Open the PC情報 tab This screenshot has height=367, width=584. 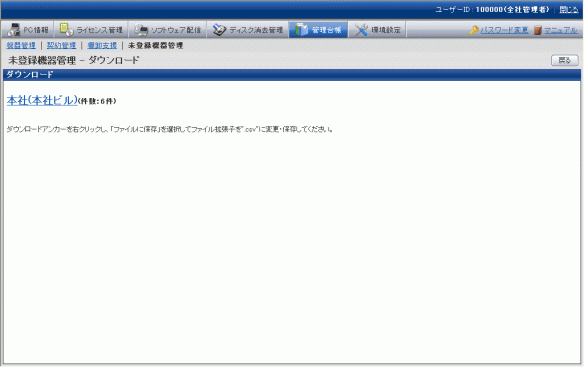tap(28, 30)
